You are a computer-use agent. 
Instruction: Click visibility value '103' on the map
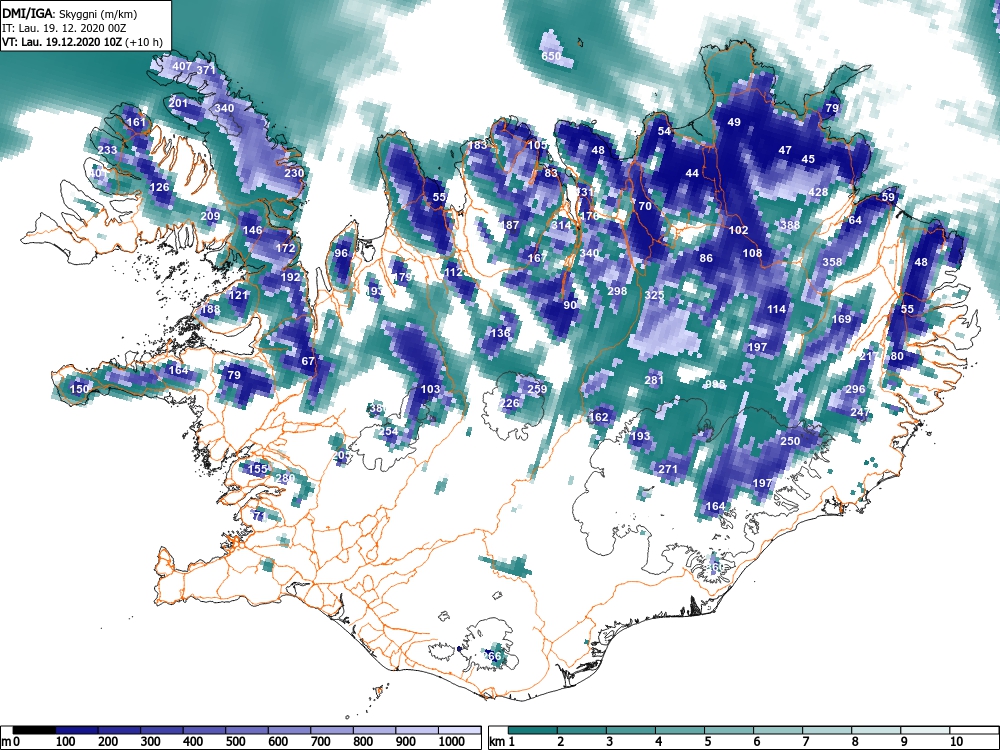coord(430,389)
